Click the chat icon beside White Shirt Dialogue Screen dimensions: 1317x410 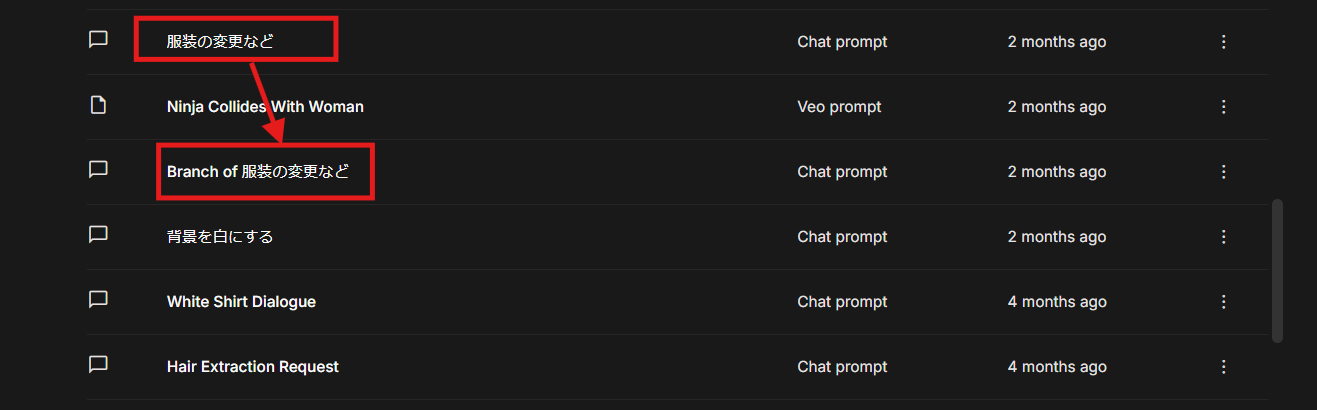pos(98,300)
